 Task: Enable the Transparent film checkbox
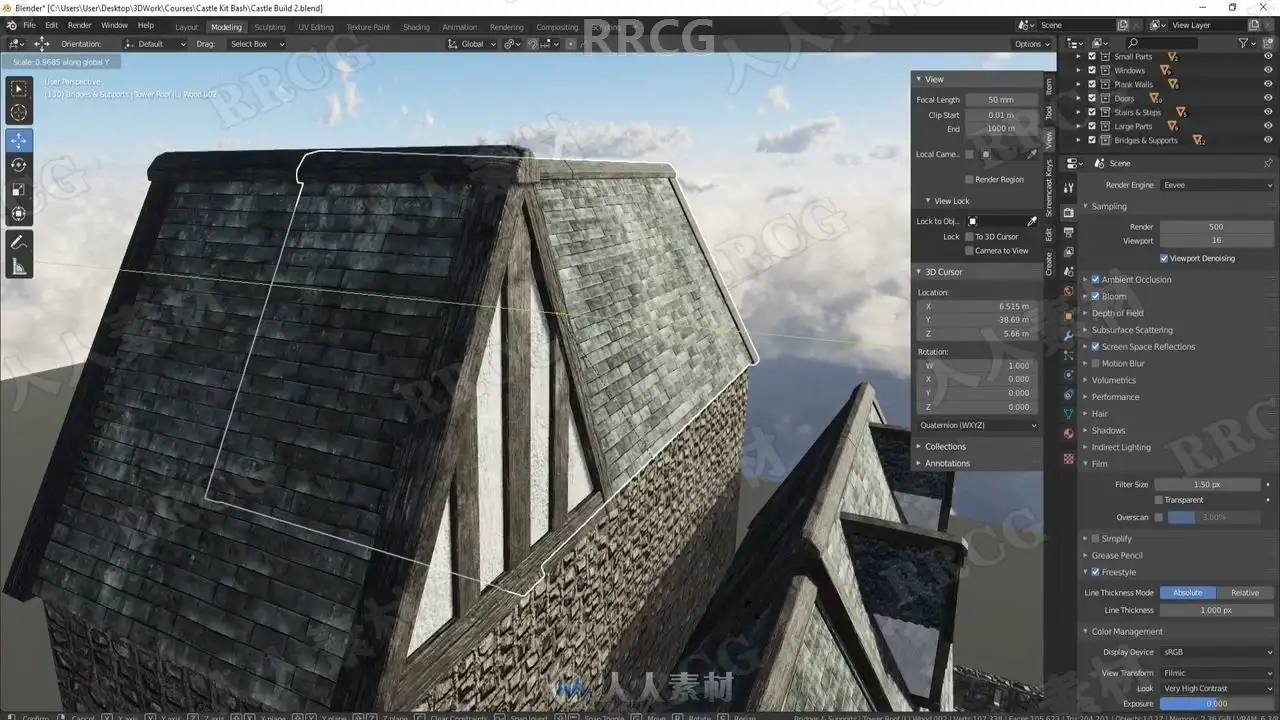tap(1159, 500)
